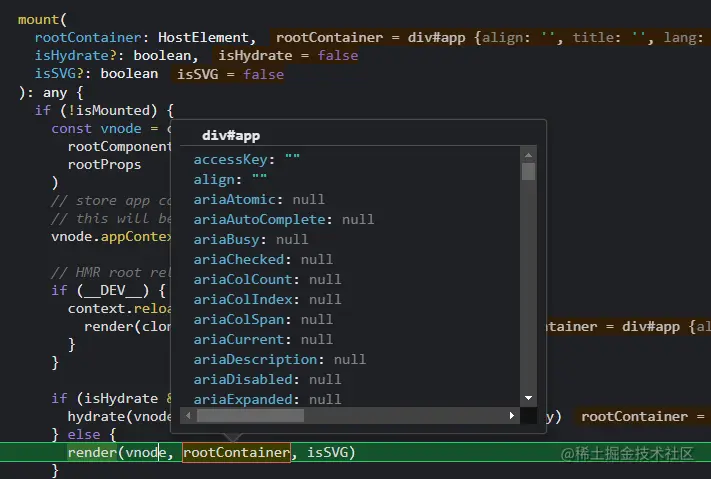Select the ariaColIndex property row

(x=267, y=299)
